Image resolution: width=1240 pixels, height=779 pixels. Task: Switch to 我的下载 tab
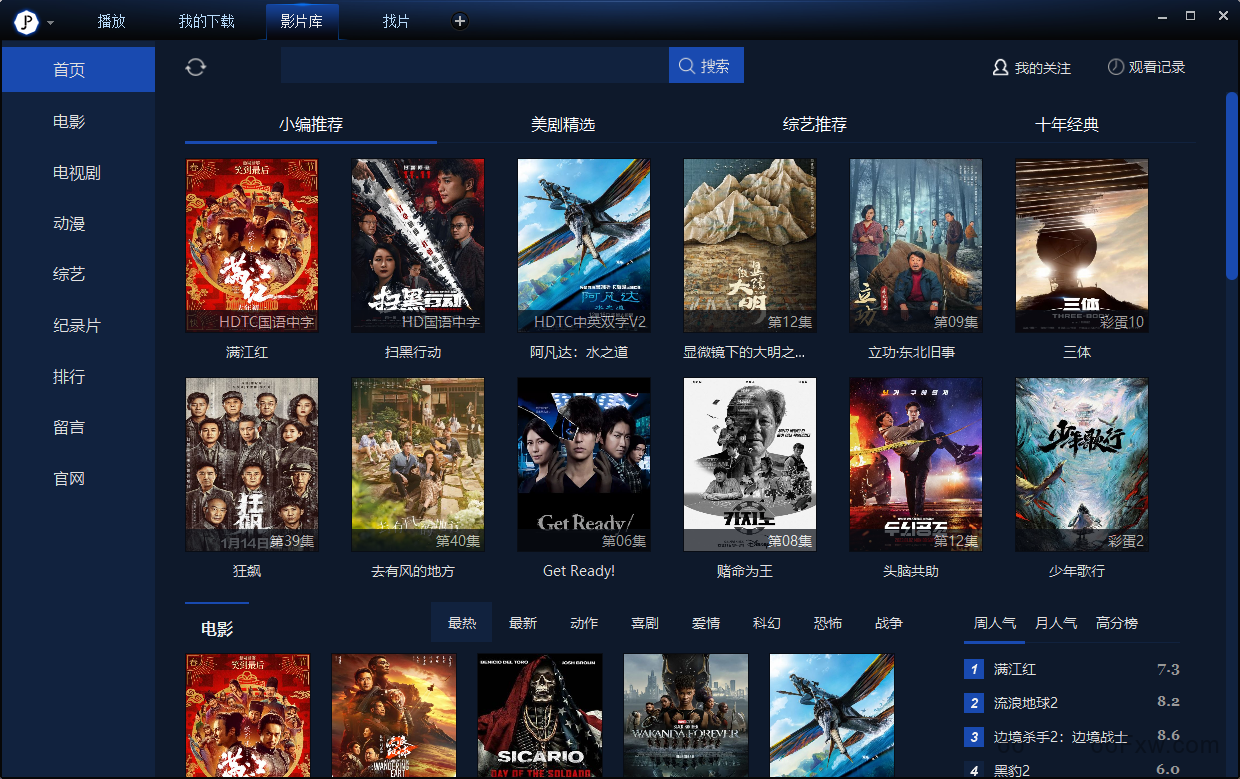pos(206,21)
